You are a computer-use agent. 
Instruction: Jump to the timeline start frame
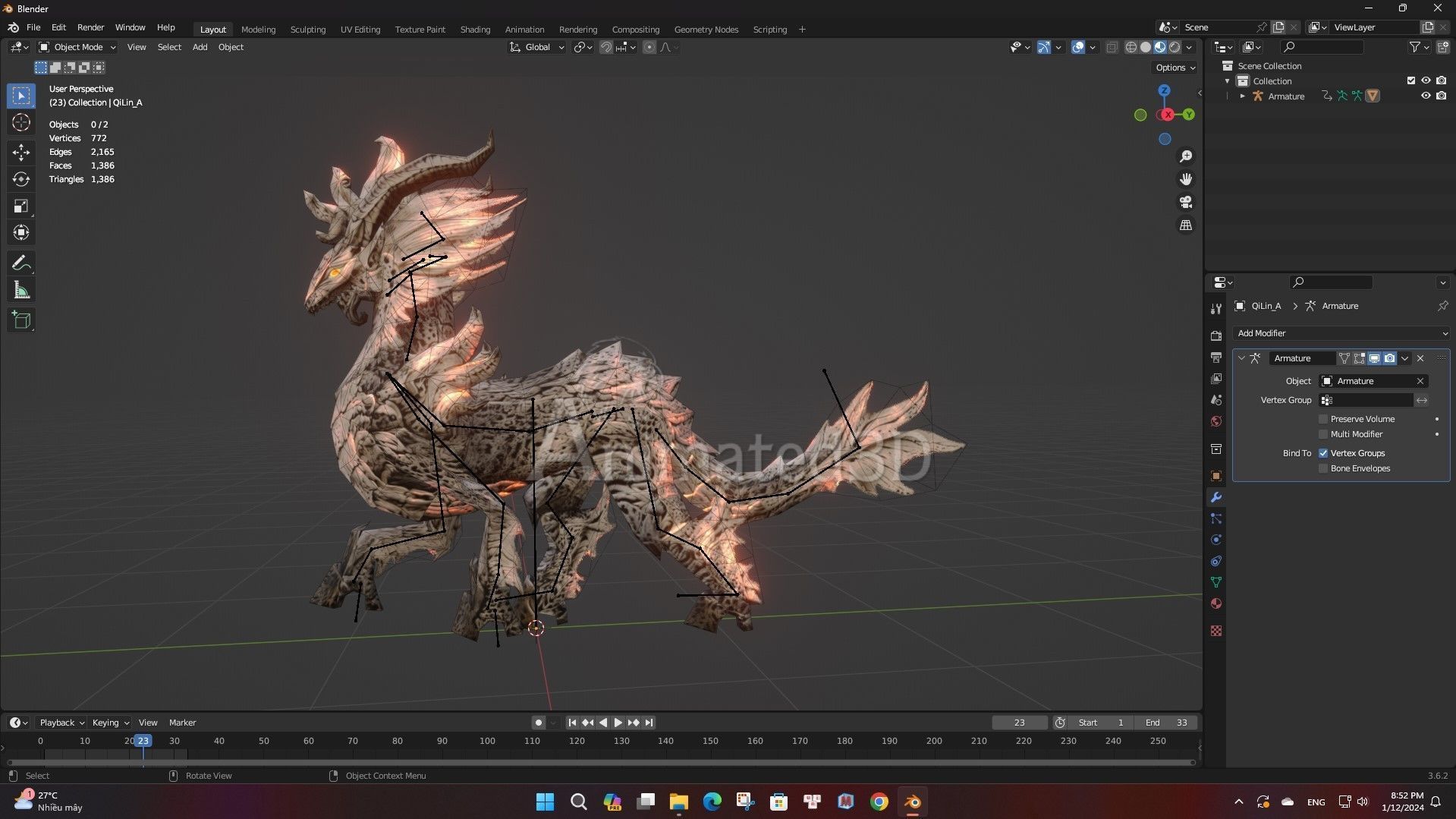tap(572, 723)
